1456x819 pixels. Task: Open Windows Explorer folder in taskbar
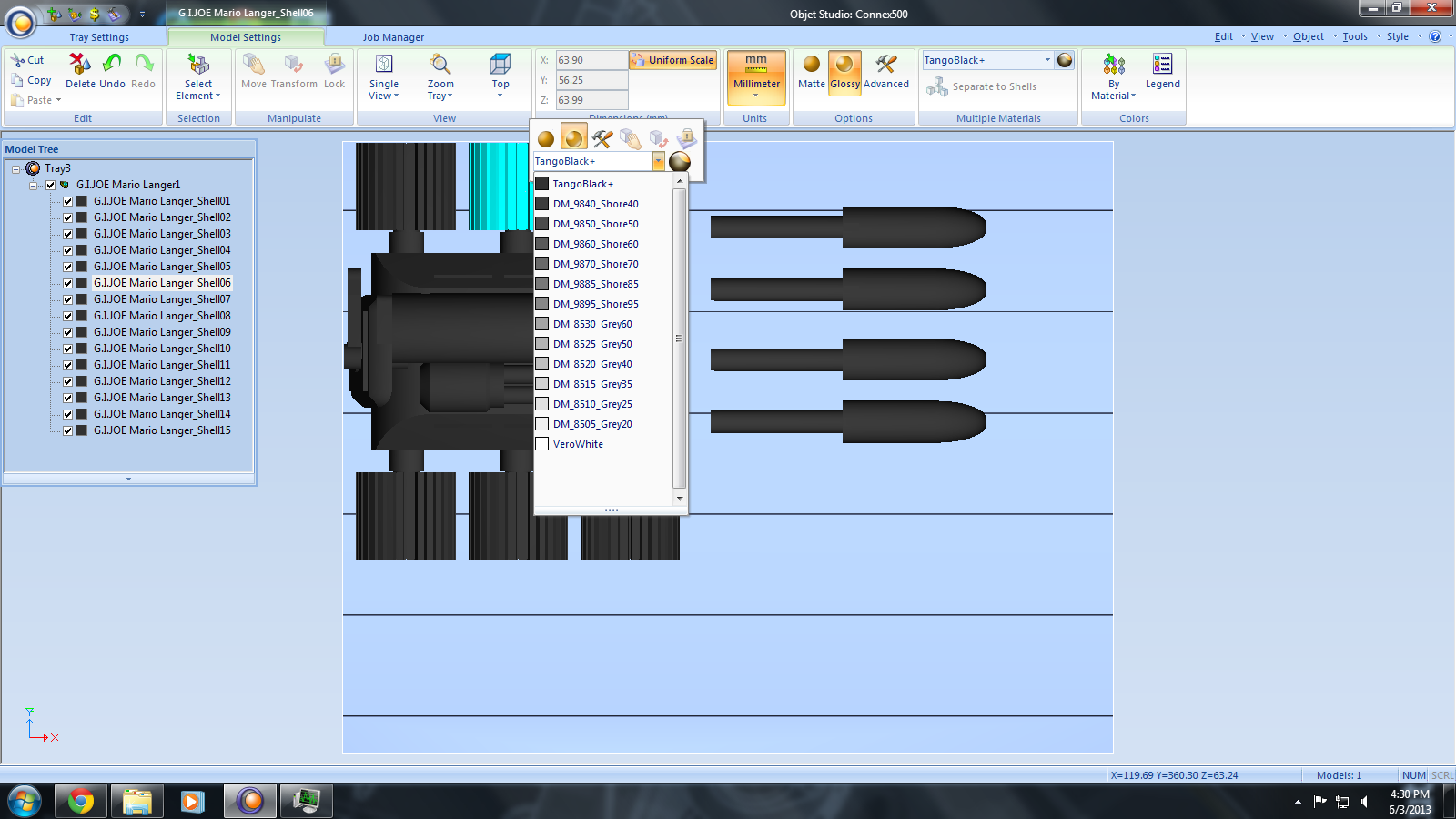(136, 802)
